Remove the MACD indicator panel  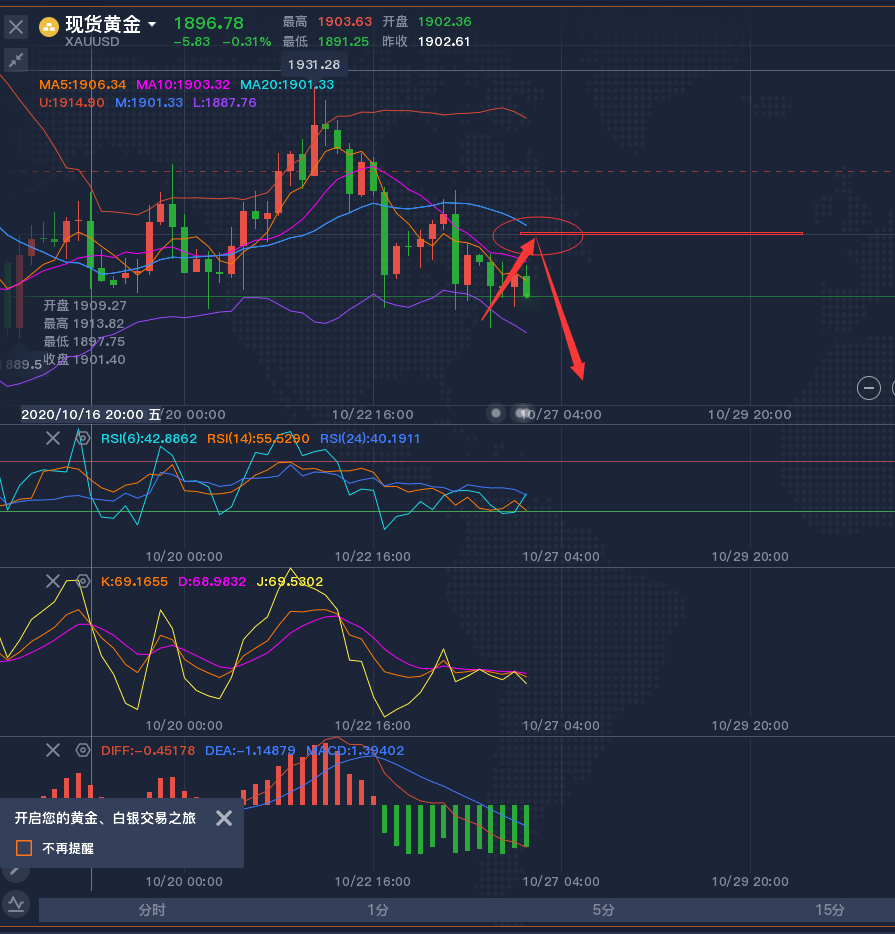coord(53,750)
